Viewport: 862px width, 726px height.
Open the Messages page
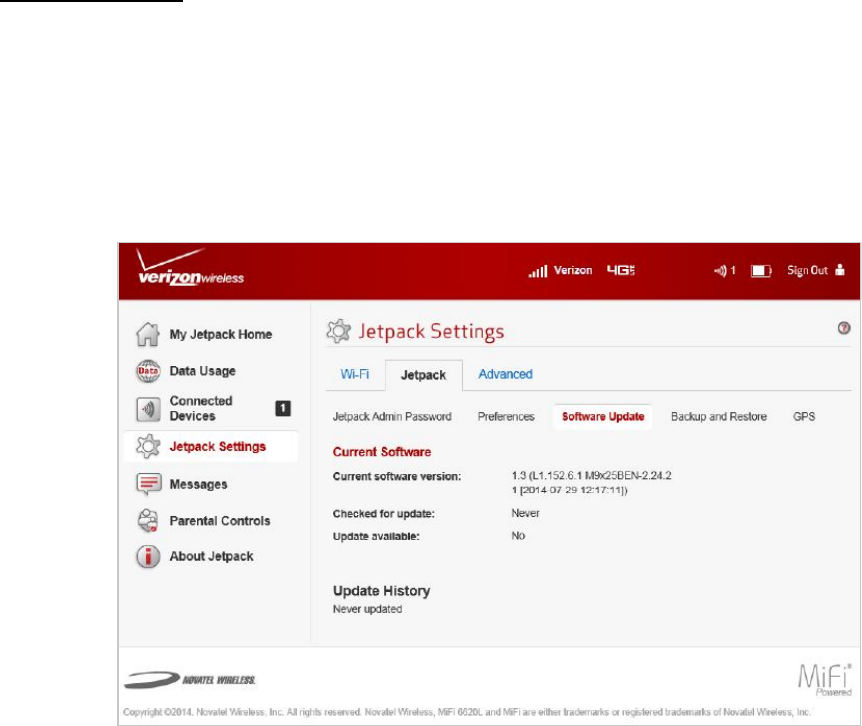tap(198, 484)
